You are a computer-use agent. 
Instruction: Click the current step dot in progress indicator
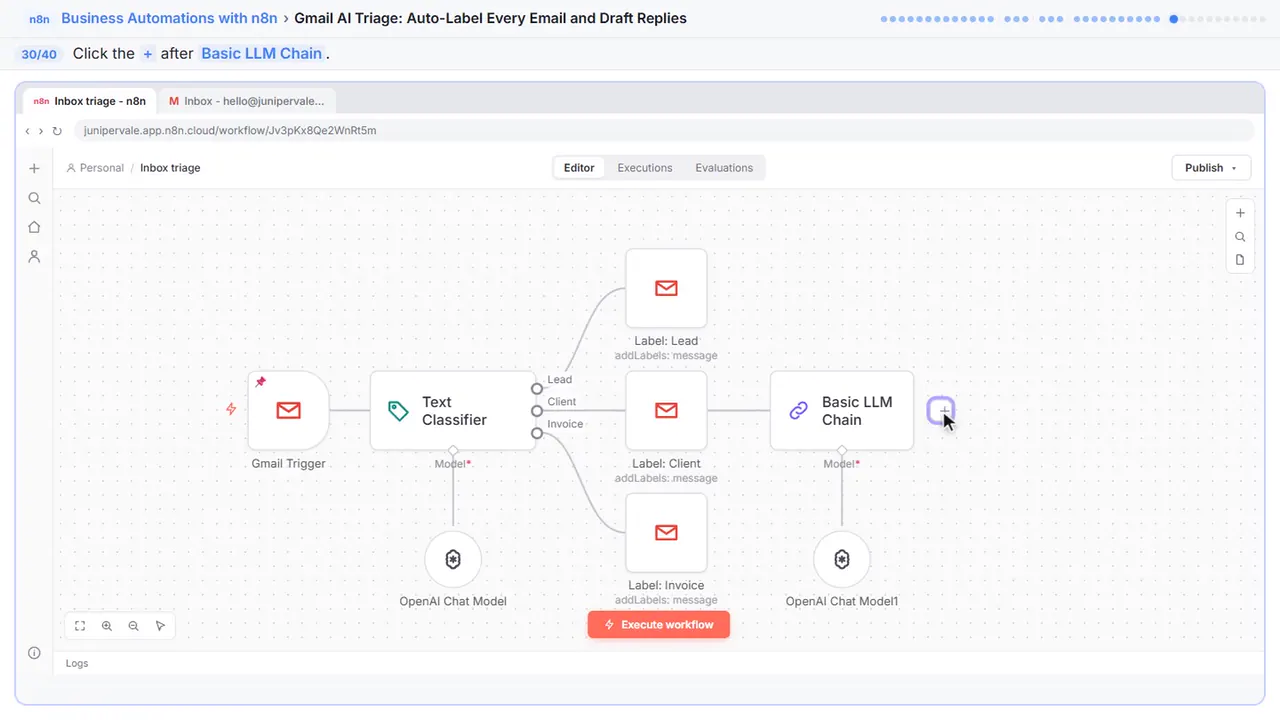point(1174,18)
